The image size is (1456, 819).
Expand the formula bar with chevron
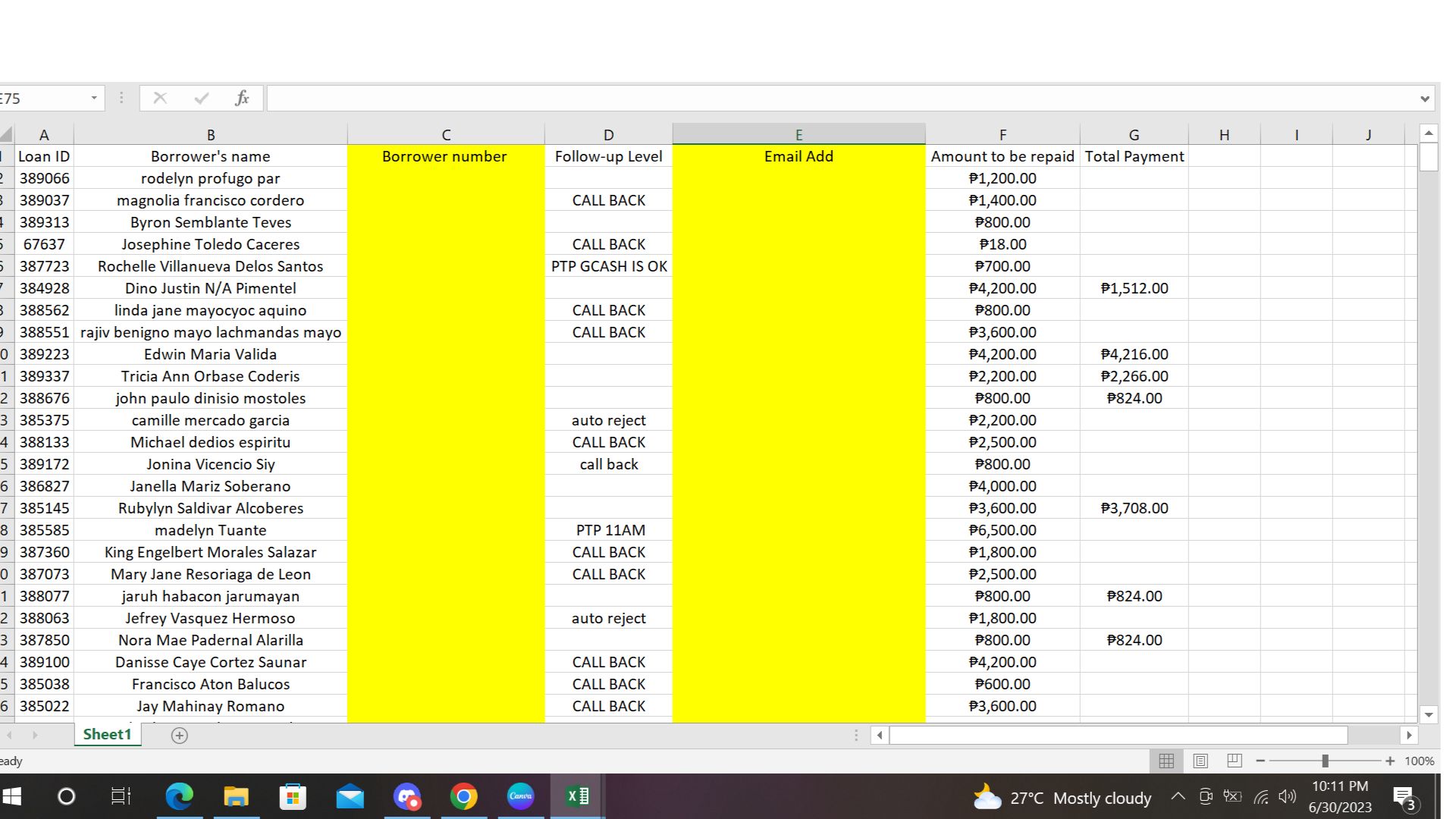click(x=1424, y=99)
